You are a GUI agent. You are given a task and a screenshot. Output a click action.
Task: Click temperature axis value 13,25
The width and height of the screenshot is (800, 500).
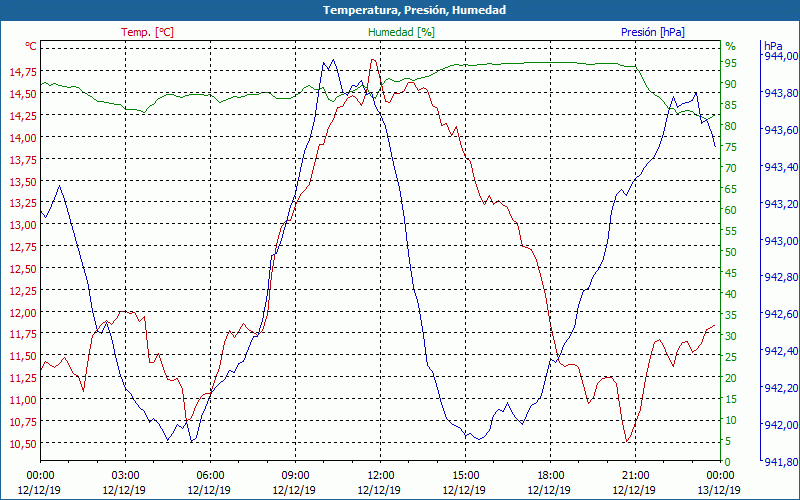point(23,204)
